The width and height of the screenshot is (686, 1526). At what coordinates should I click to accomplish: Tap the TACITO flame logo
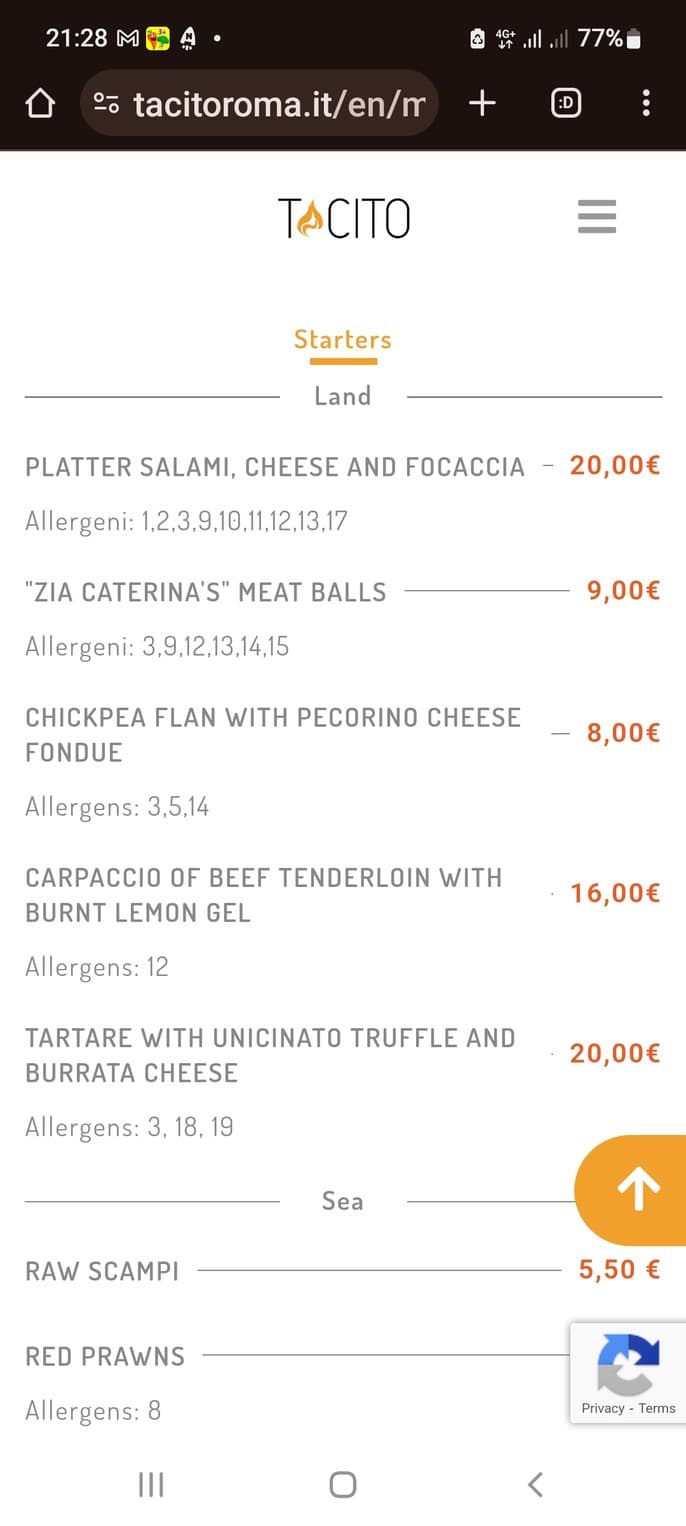(x=344, y=216)
